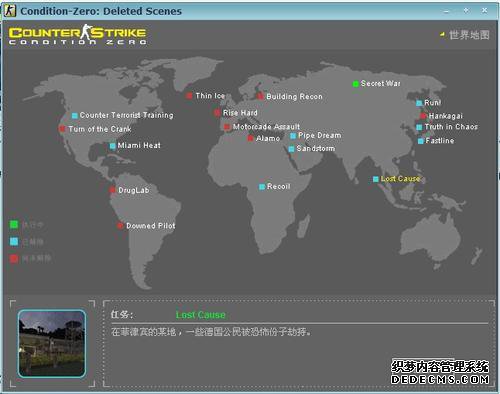500x394 pixels.
Task: Open the Motorcade Assault mission label
Action: 266,127
